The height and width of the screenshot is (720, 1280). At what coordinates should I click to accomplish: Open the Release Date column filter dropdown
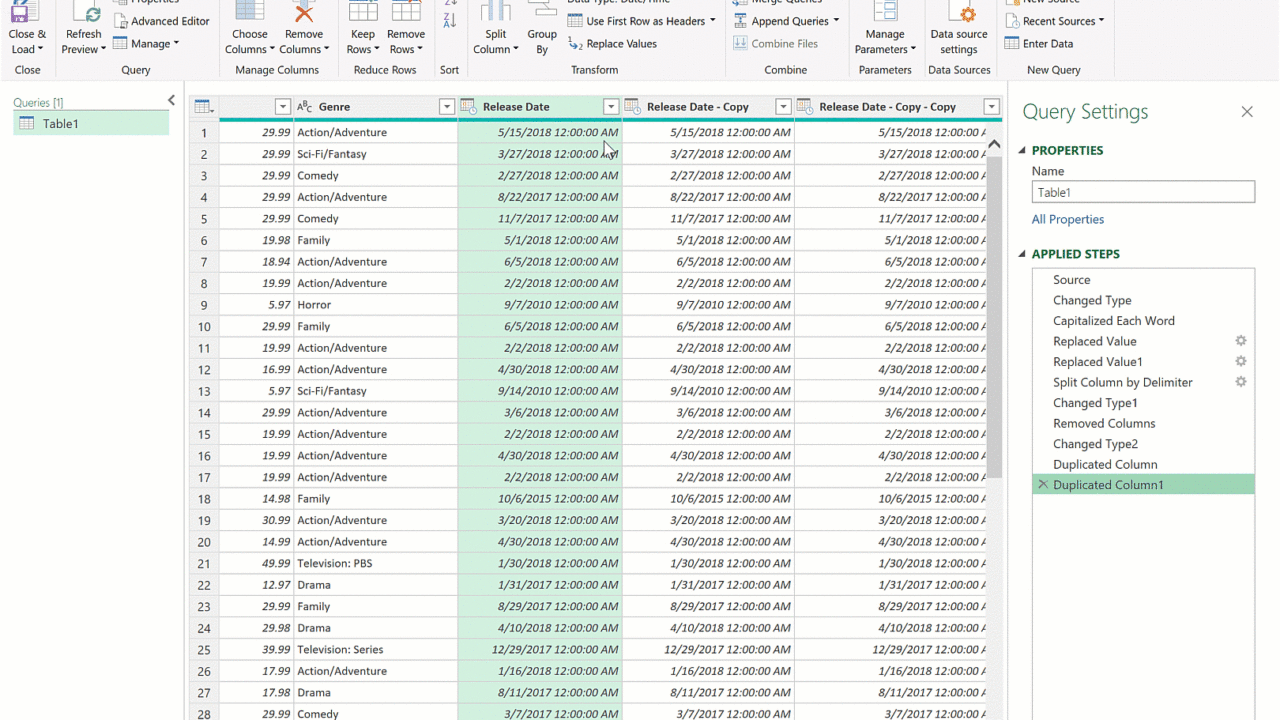click(x=610, y=107)
